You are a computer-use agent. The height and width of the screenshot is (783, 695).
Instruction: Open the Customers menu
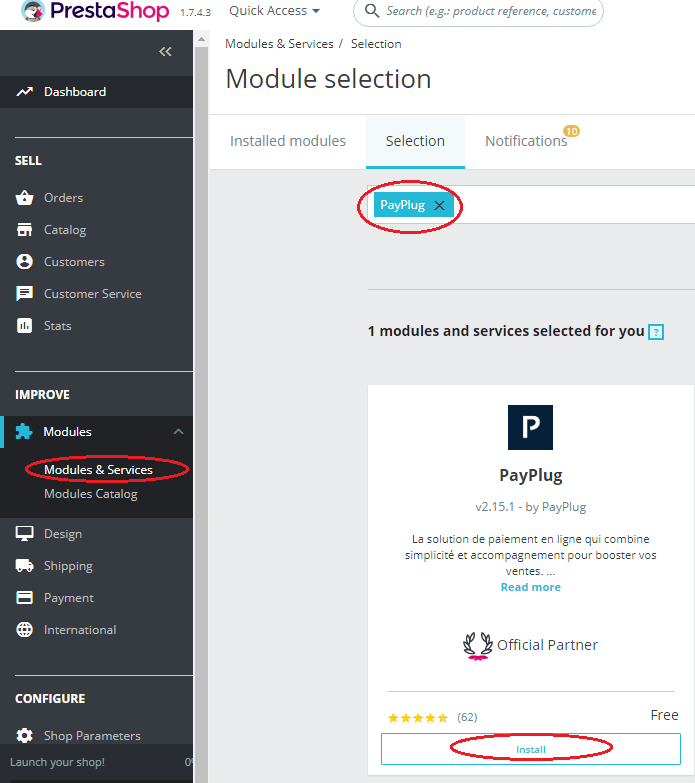click(x=74, y=262)
